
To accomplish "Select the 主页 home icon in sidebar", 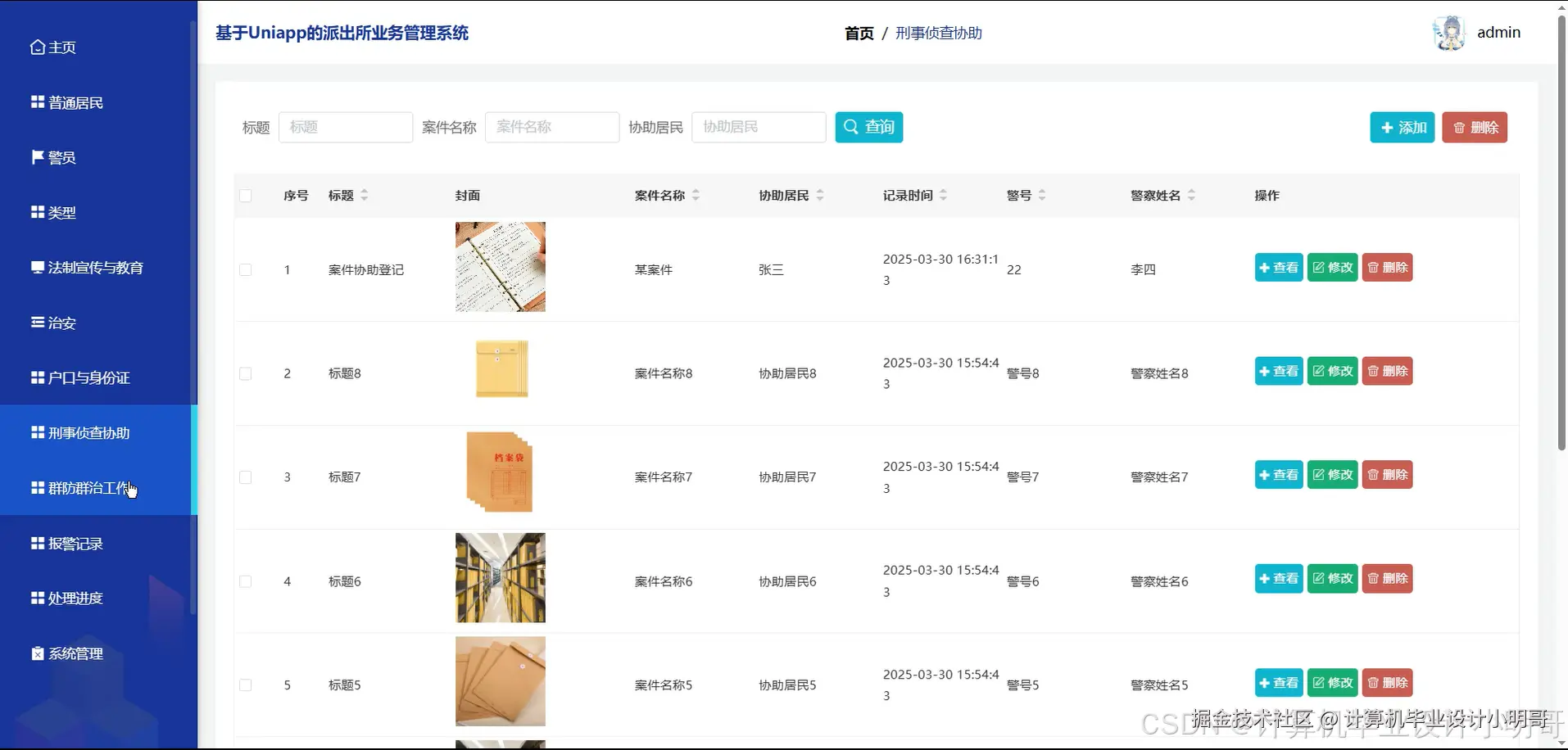I will coord(36,47).
